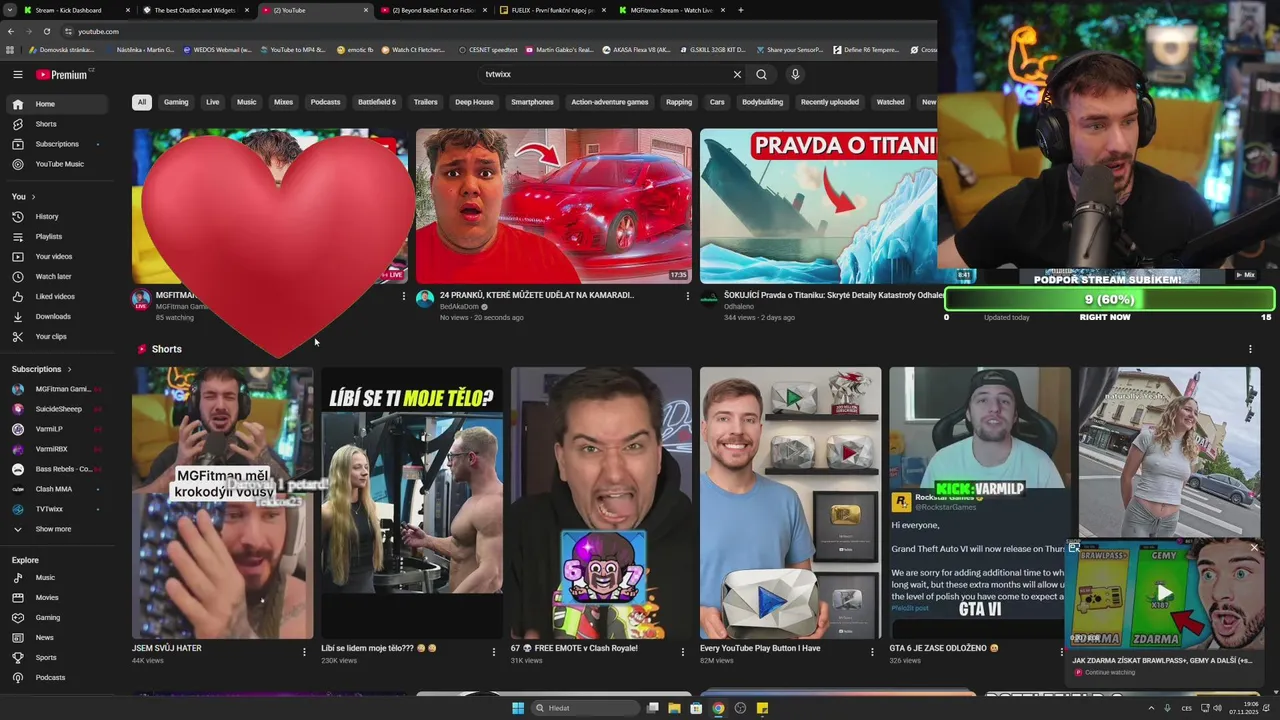Screen dimensions: 1280x720
Task: Open TVTwixx subscription channel
Action: point(56,509)
